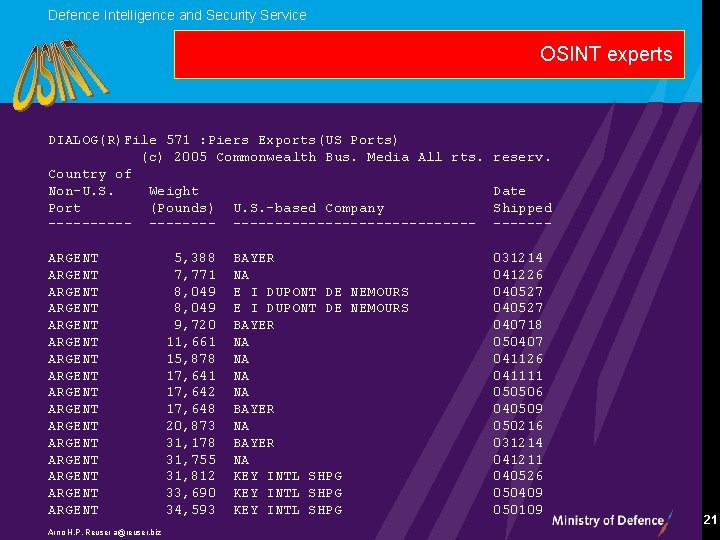Click NA company in the 20,873 row

click(x=241, y=427)
